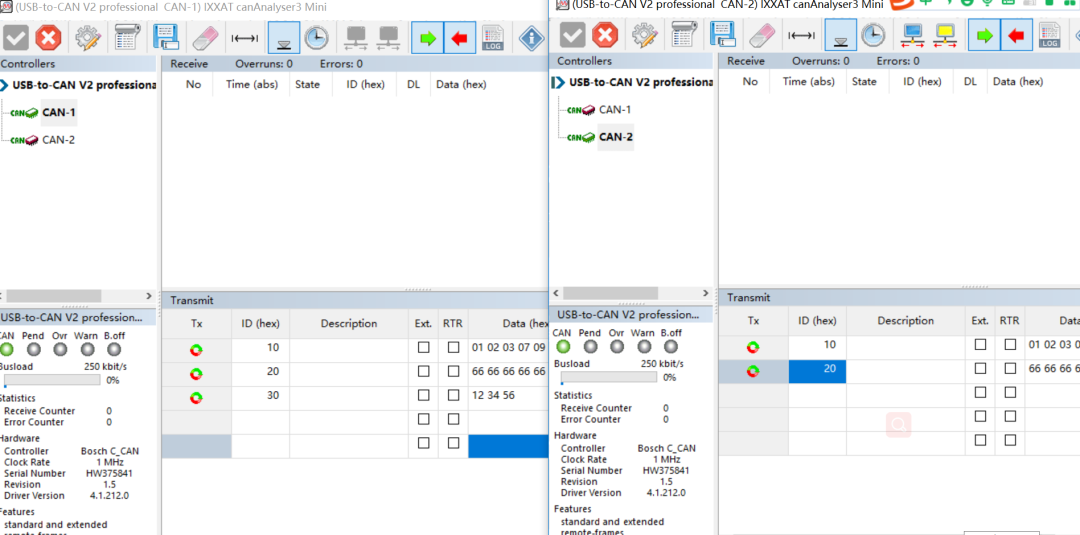Click Data (hex) receive header in CAN-1 window
Screen dimensions: 1080x535
461,85
